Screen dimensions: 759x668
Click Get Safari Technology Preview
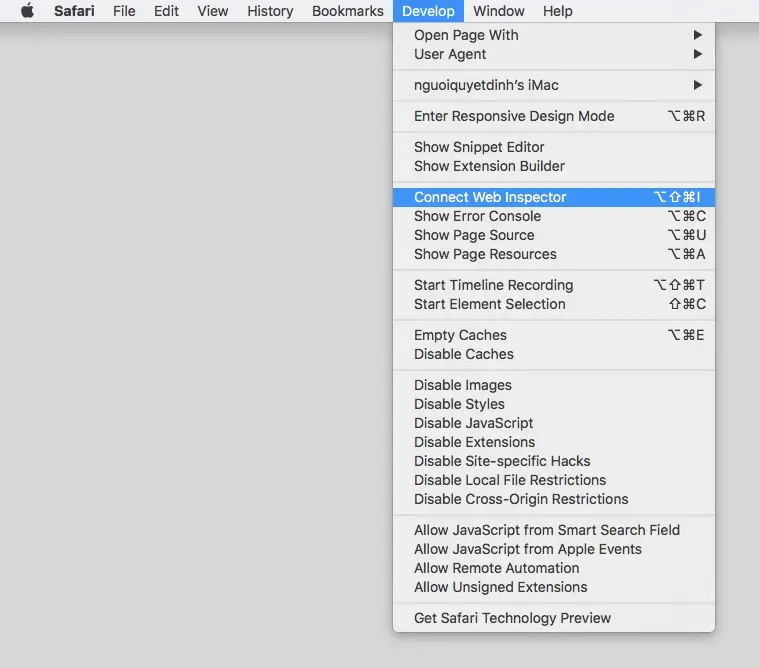[554, 618]
